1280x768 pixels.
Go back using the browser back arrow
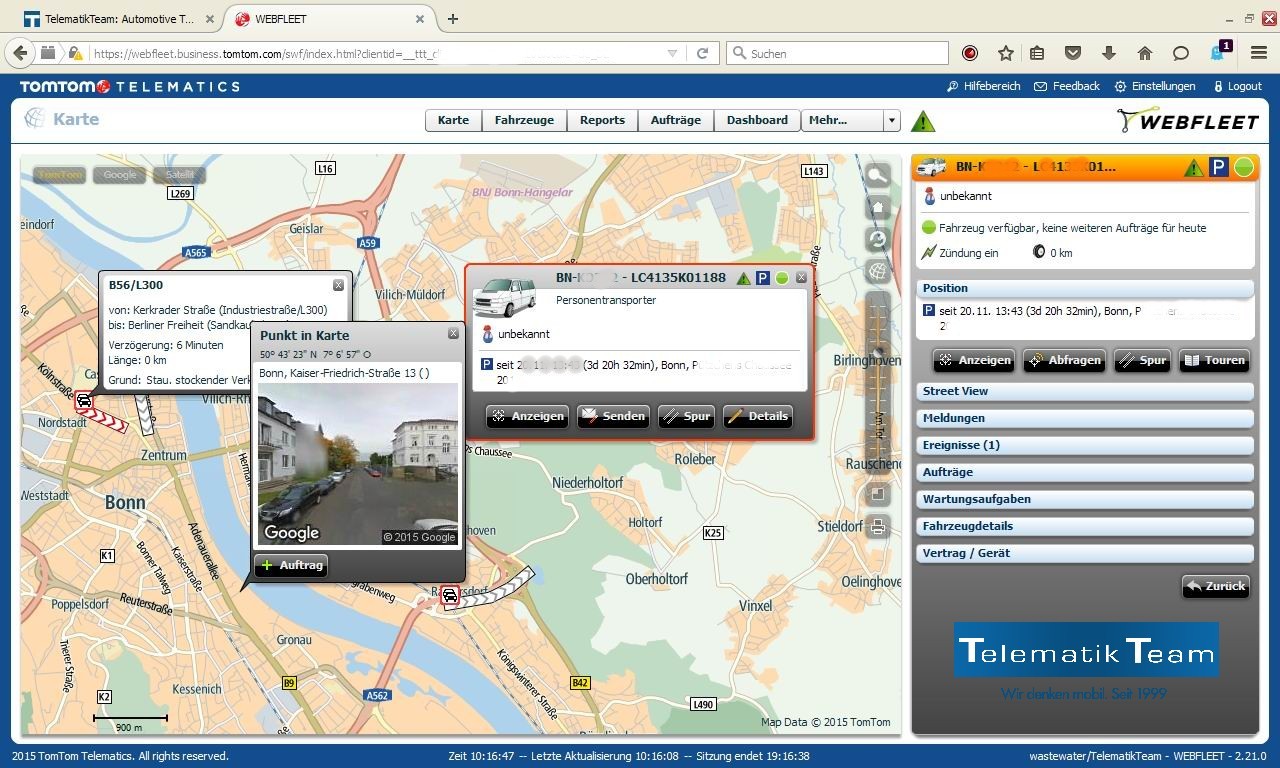click(x=19, y=53)
